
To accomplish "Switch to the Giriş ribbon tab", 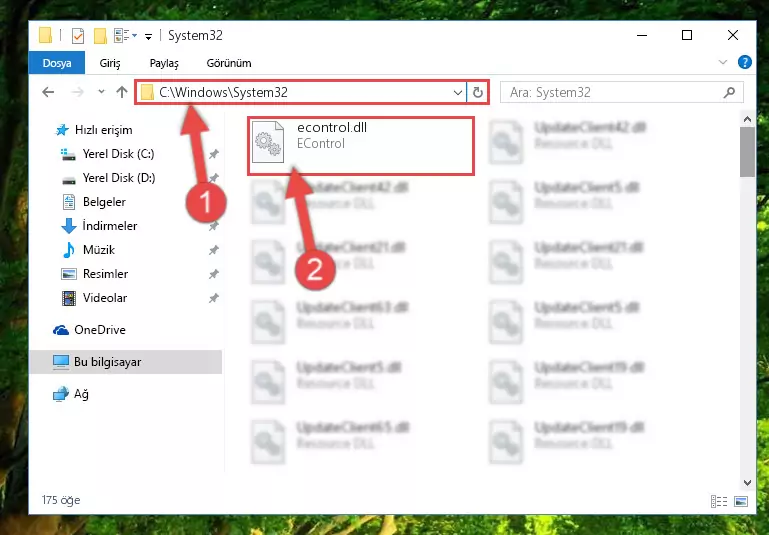I will click(x=110, y=63).
